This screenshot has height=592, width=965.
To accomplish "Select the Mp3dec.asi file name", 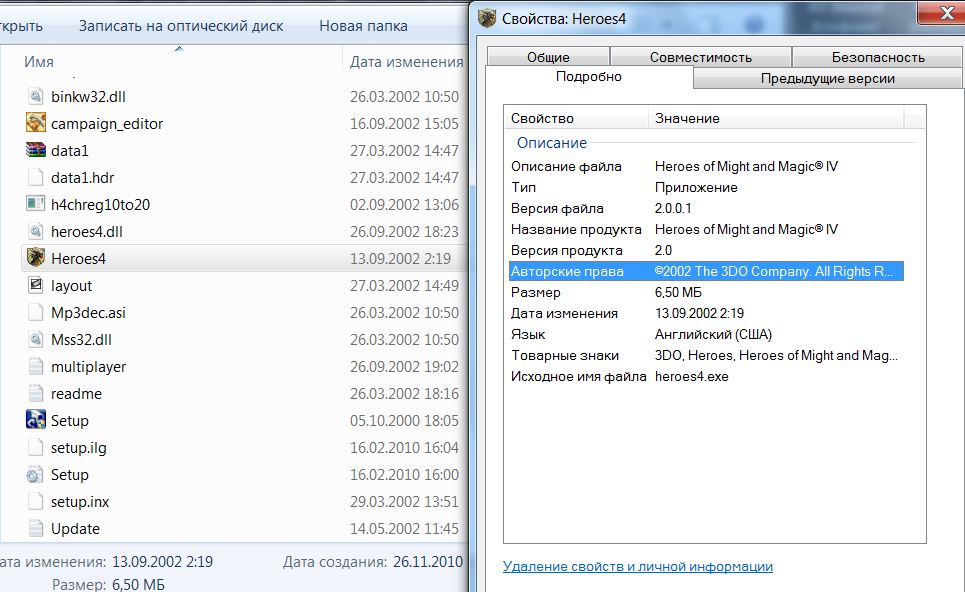I will [88, 313].
